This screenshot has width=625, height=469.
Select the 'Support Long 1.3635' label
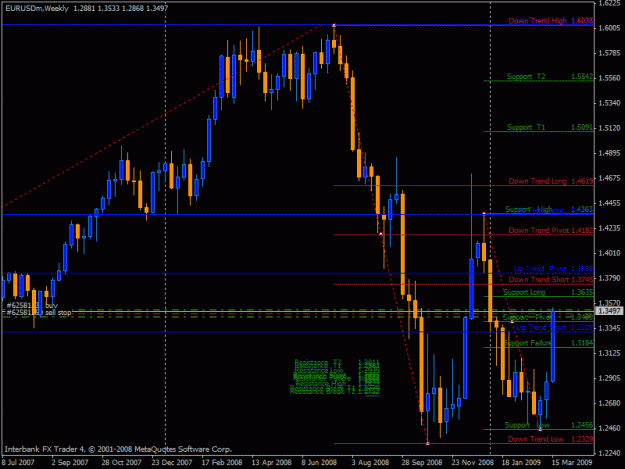click(548, 292)
